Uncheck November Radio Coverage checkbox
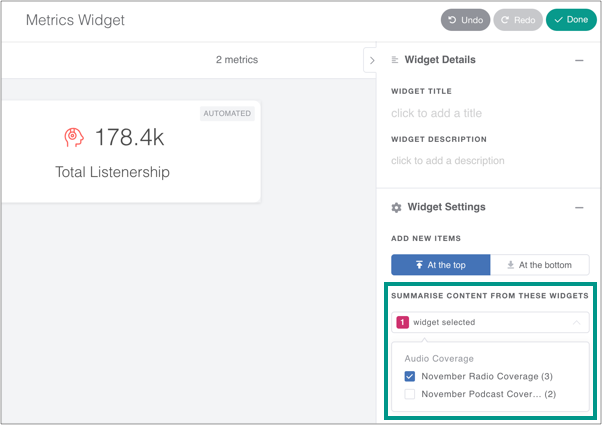 [410, 376]
